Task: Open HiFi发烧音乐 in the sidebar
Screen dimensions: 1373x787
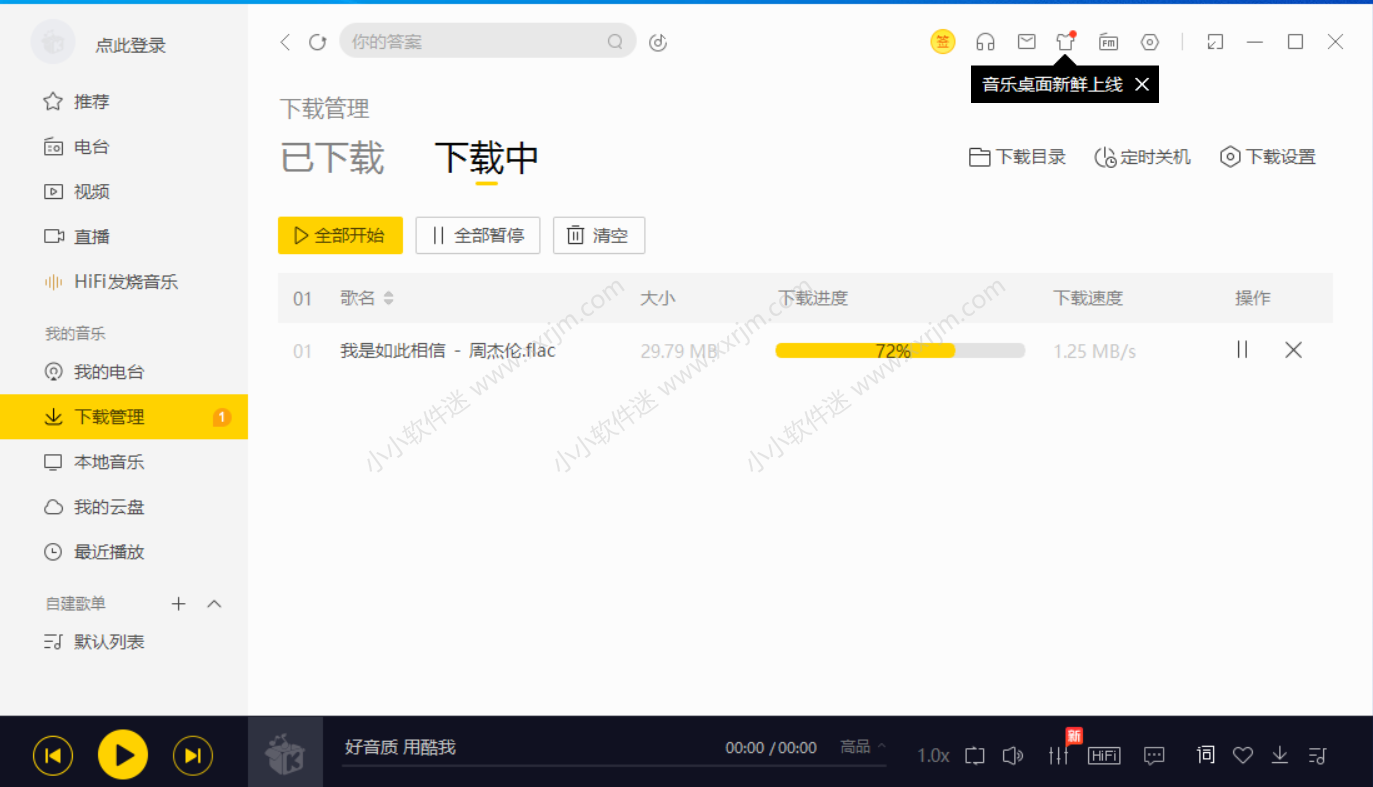Action: tap(124, 282)
